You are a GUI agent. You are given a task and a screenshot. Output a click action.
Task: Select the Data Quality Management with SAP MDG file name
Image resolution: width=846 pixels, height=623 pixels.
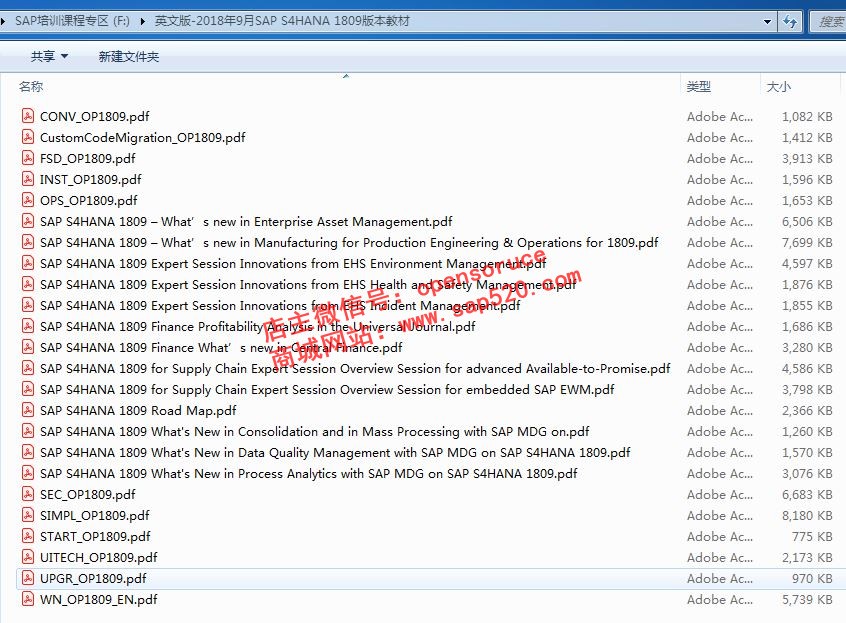(335, 453)
